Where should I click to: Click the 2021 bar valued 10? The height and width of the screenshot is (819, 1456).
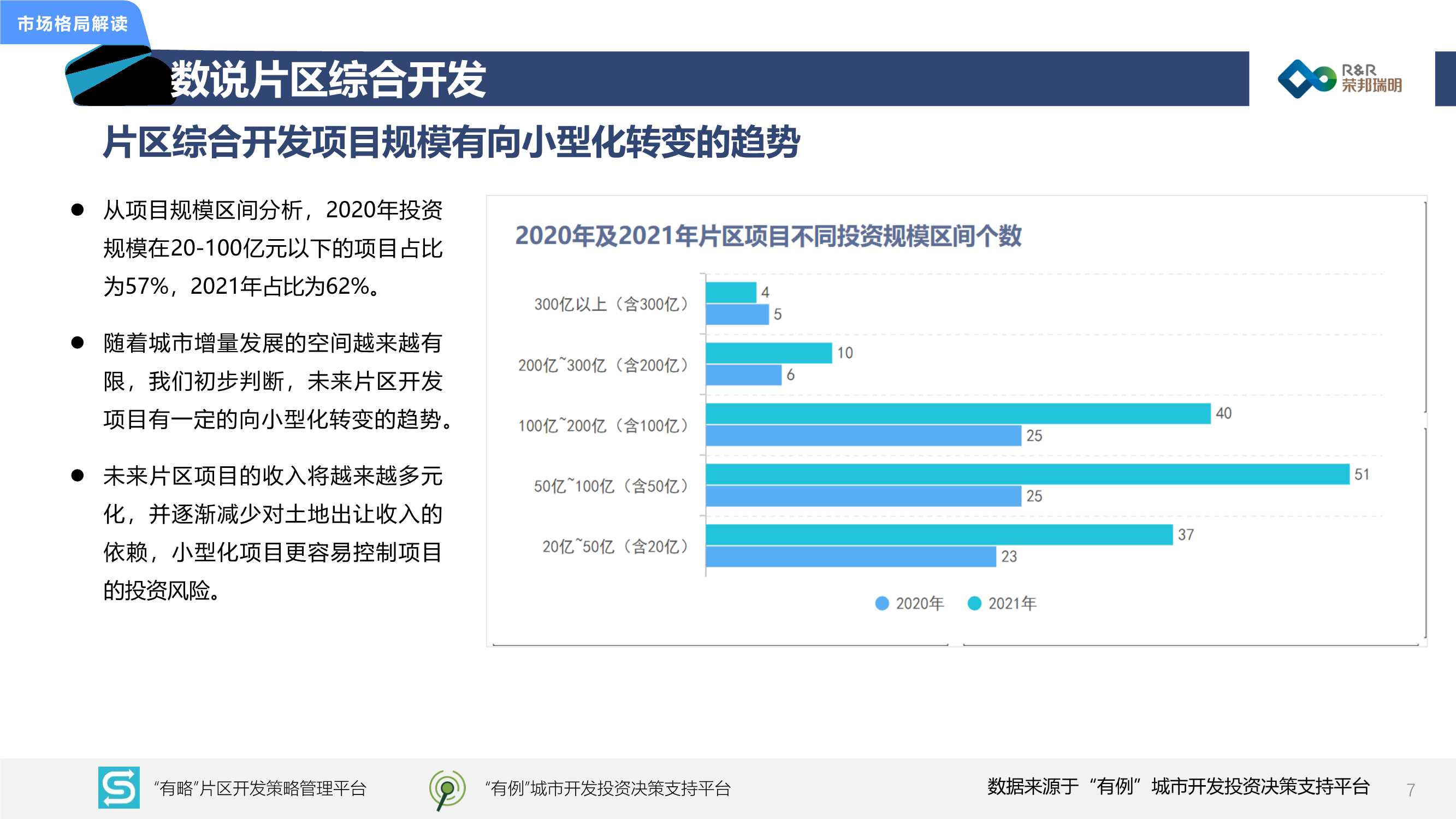point(769,353)
